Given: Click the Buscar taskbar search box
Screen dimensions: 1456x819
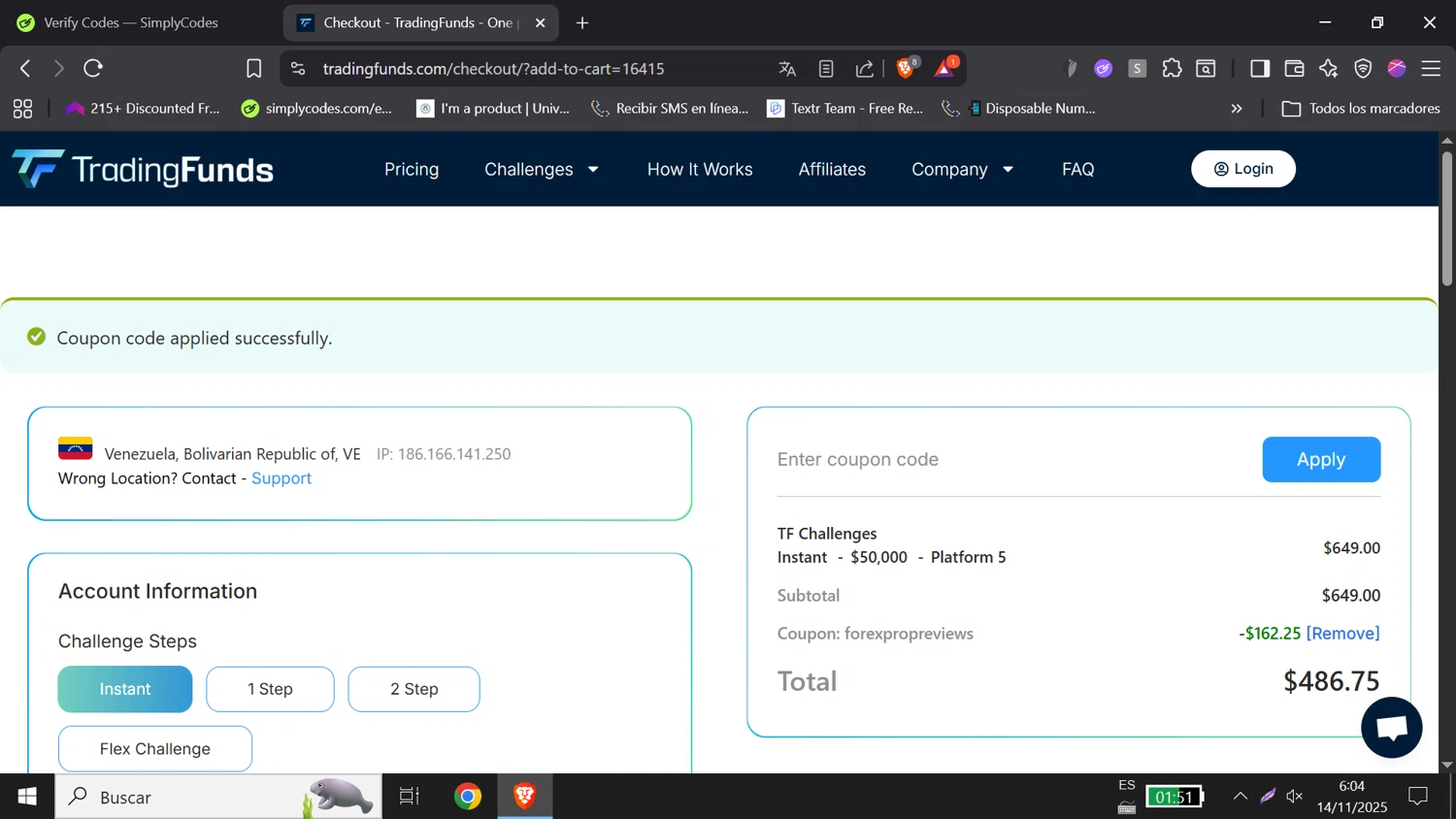Looking at the screenshot, I should (x=218, y=797).
